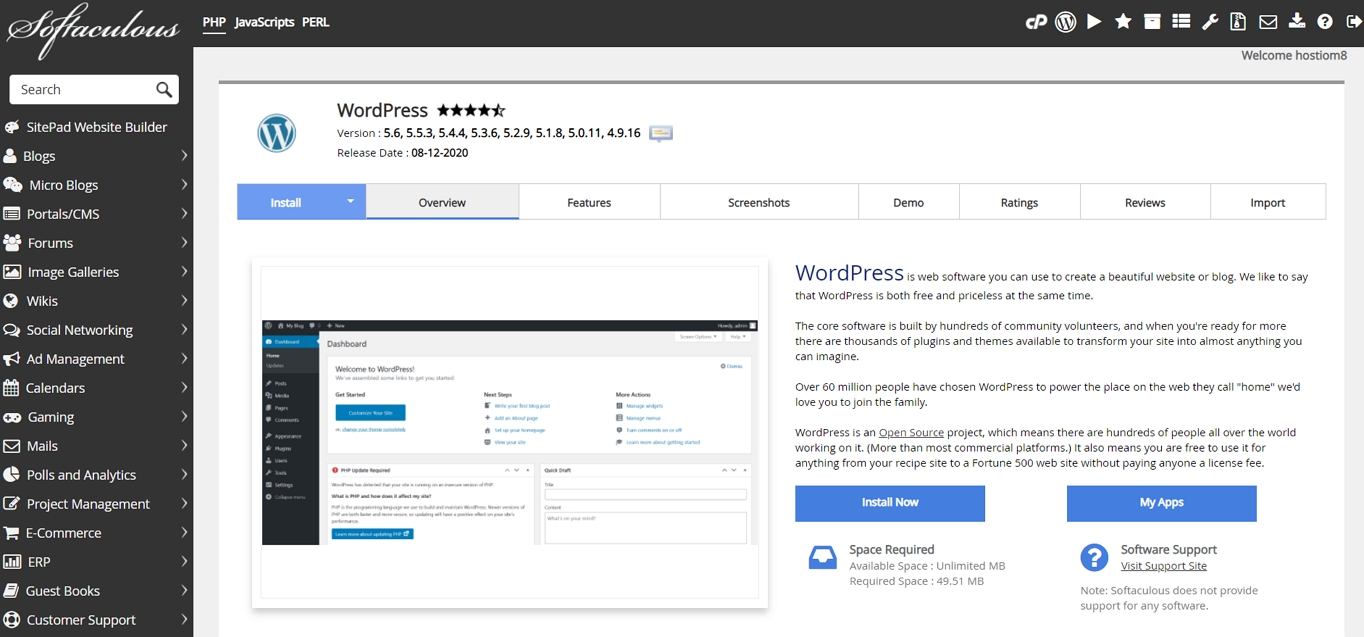Click the play-shaped demos icon
This screenshot has height=637, width=1364.
point(1094,21)
